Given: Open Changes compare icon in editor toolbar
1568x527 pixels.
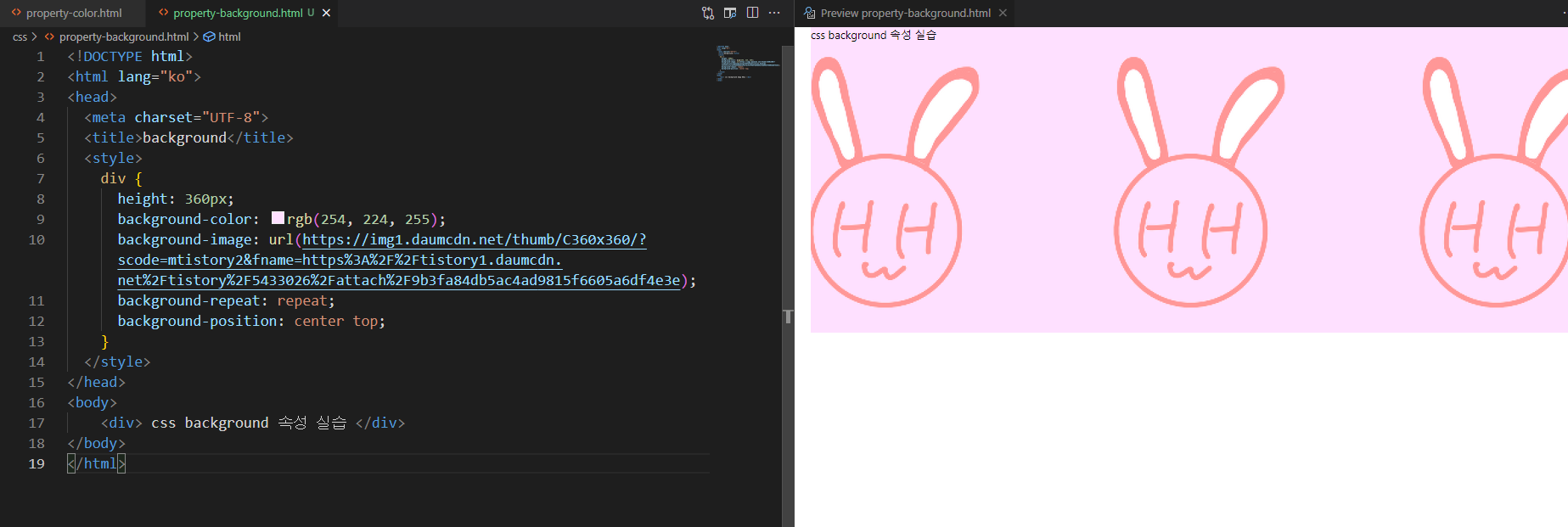Looking at the screenshot, I should pos(708,13).
